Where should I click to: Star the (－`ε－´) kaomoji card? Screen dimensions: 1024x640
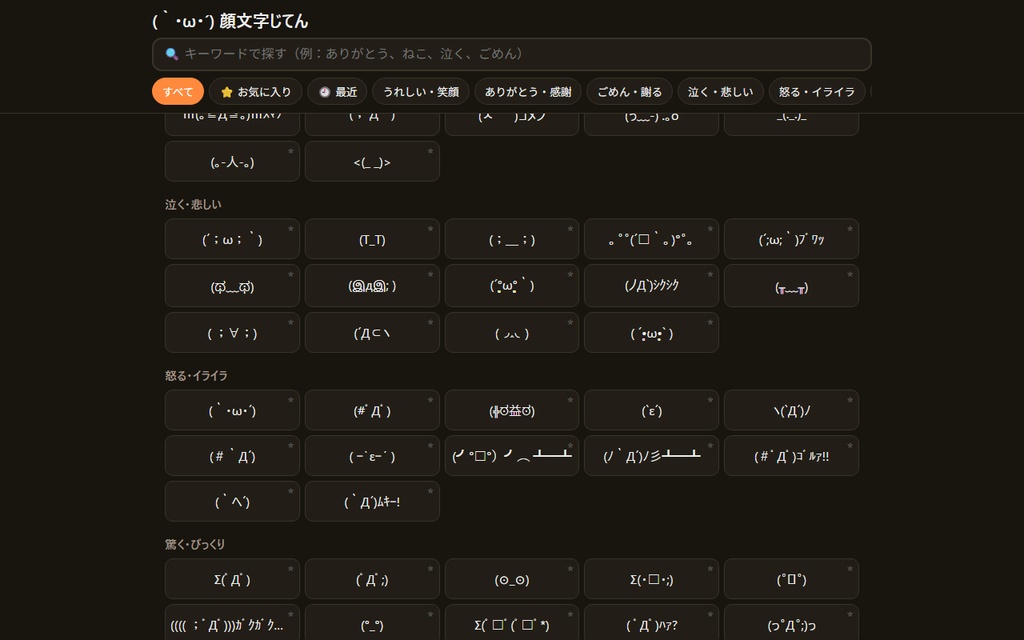430,445
